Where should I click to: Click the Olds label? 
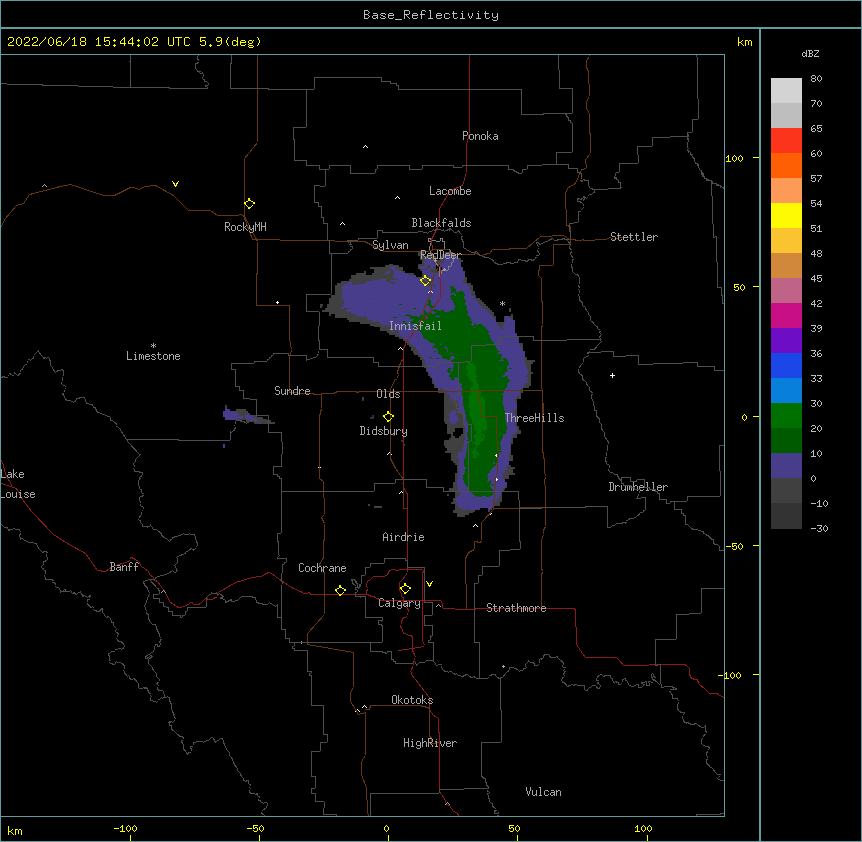[388, 394]
